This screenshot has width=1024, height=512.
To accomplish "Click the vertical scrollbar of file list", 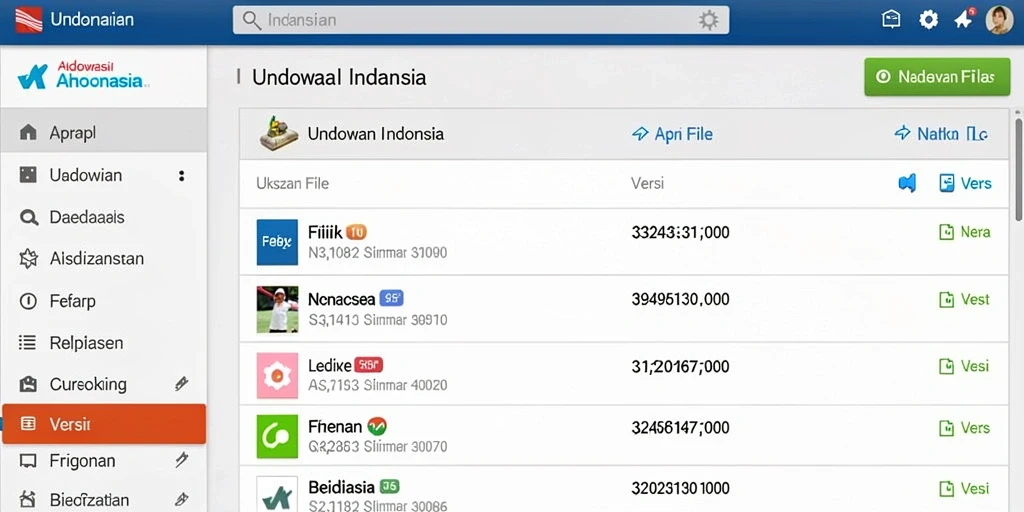I will tap(1018, 170).
